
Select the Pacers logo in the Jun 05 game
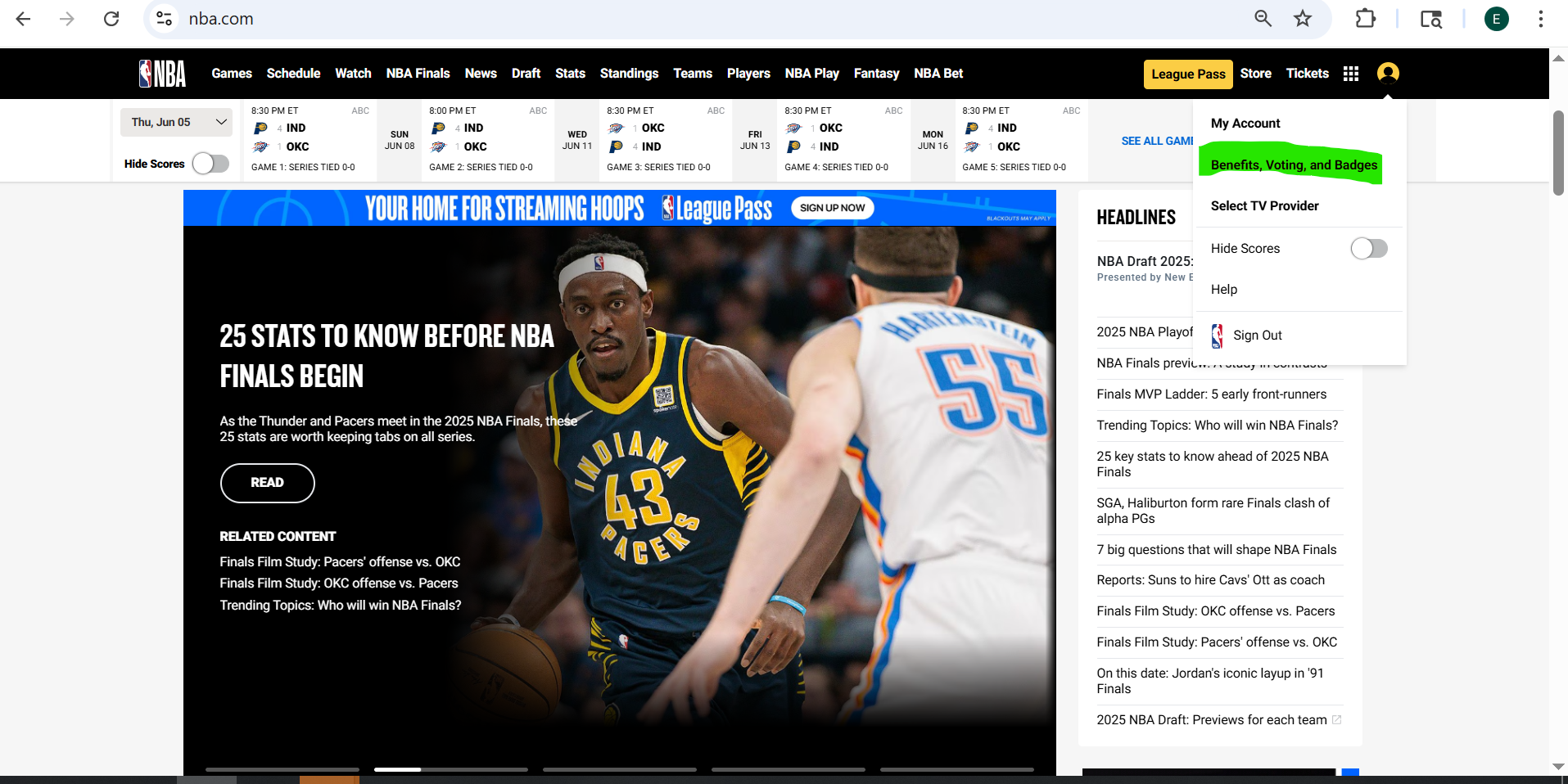[262, 128]
